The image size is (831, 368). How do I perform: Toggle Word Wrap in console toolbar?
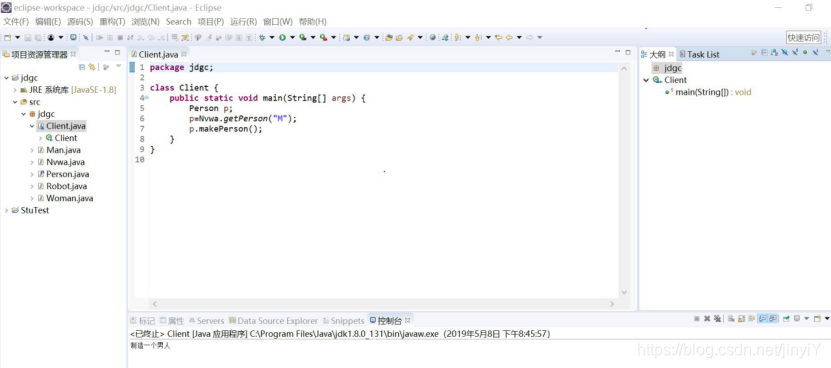pyautogui.click(x=752, y=319)
